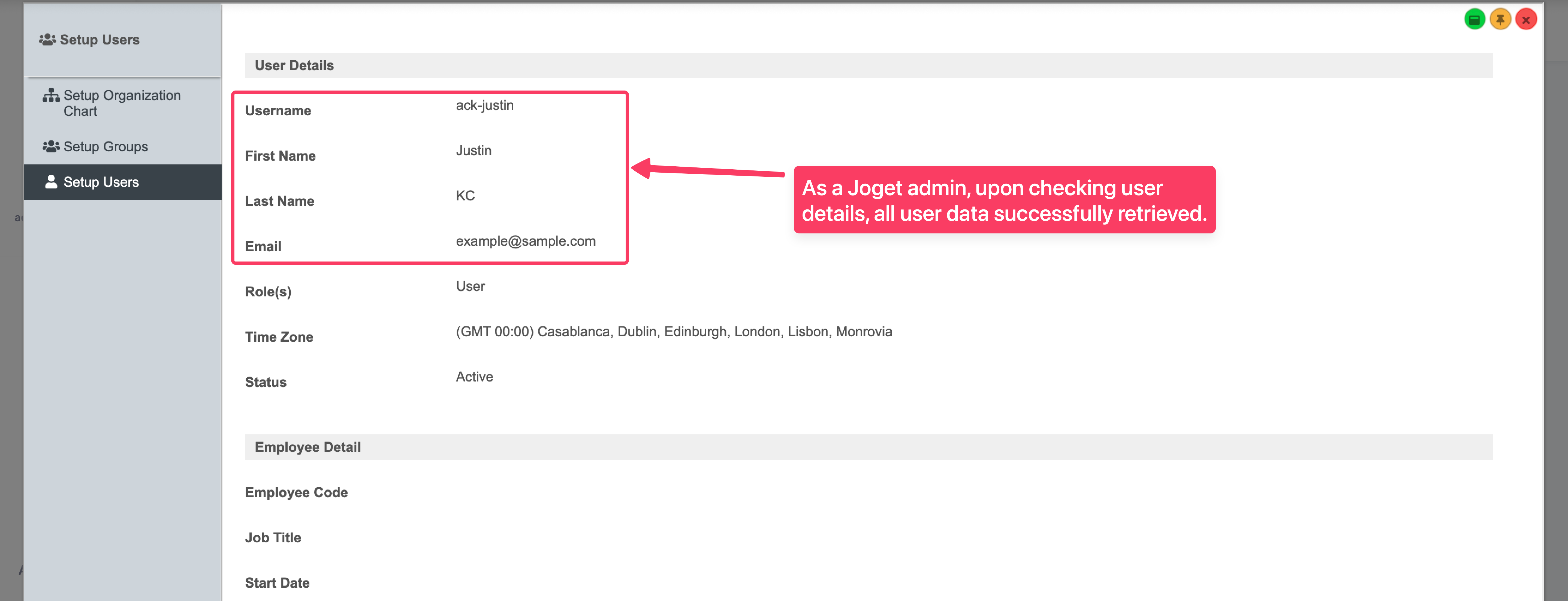Click the Setup Users sidebar header
The height and width of the screenshot is (601, 1568).
[x=89, y=40]
